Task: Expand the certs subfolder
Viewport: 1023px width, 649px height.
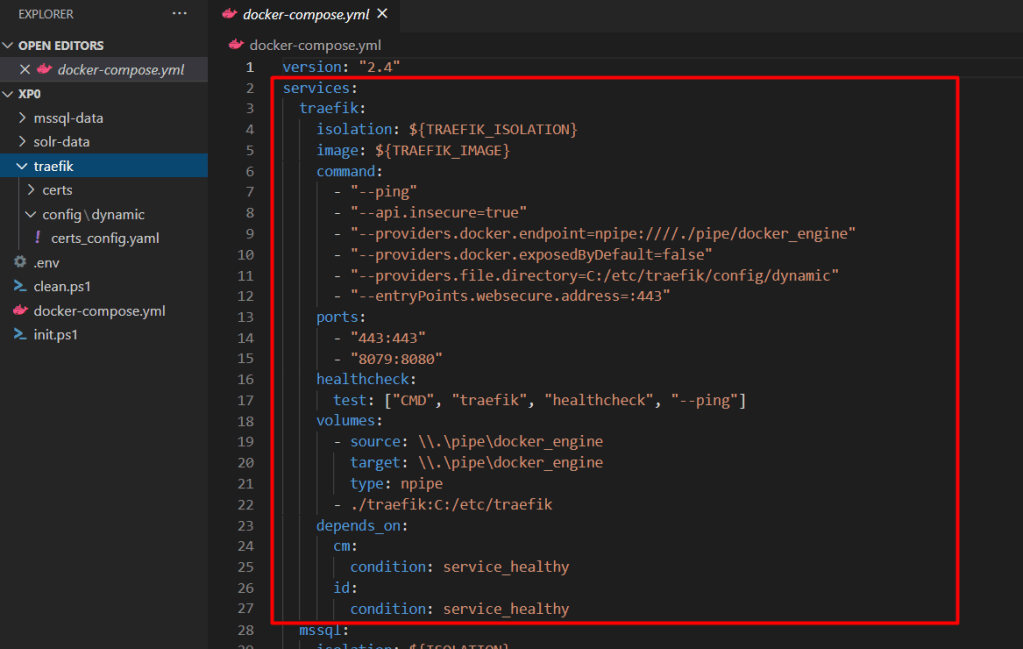Action: pyautogui.click(x=31, y=190)
